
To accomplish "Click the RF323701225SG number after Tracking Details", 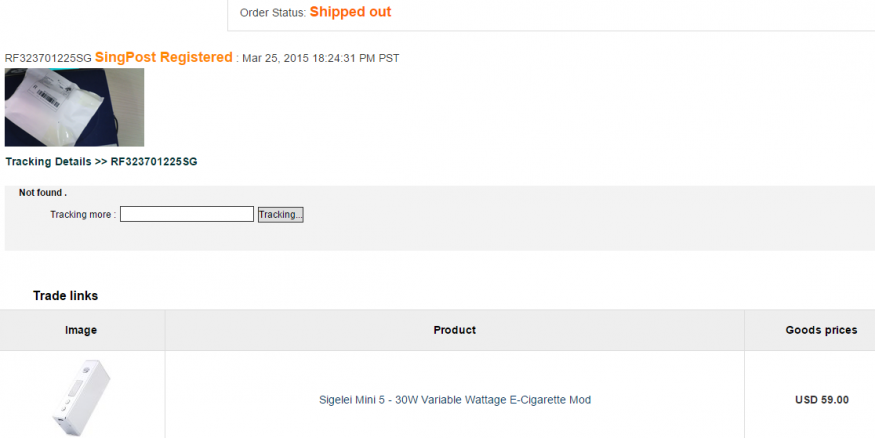I will tap(153, 161).
